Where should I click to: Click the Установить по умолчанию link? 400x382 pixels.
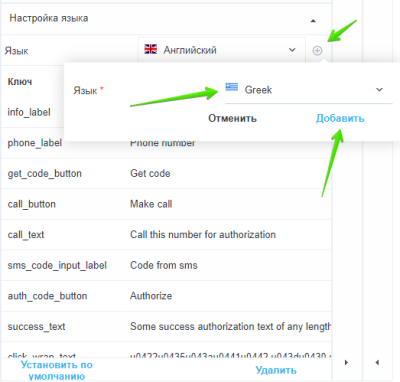(x=57, y=370)
